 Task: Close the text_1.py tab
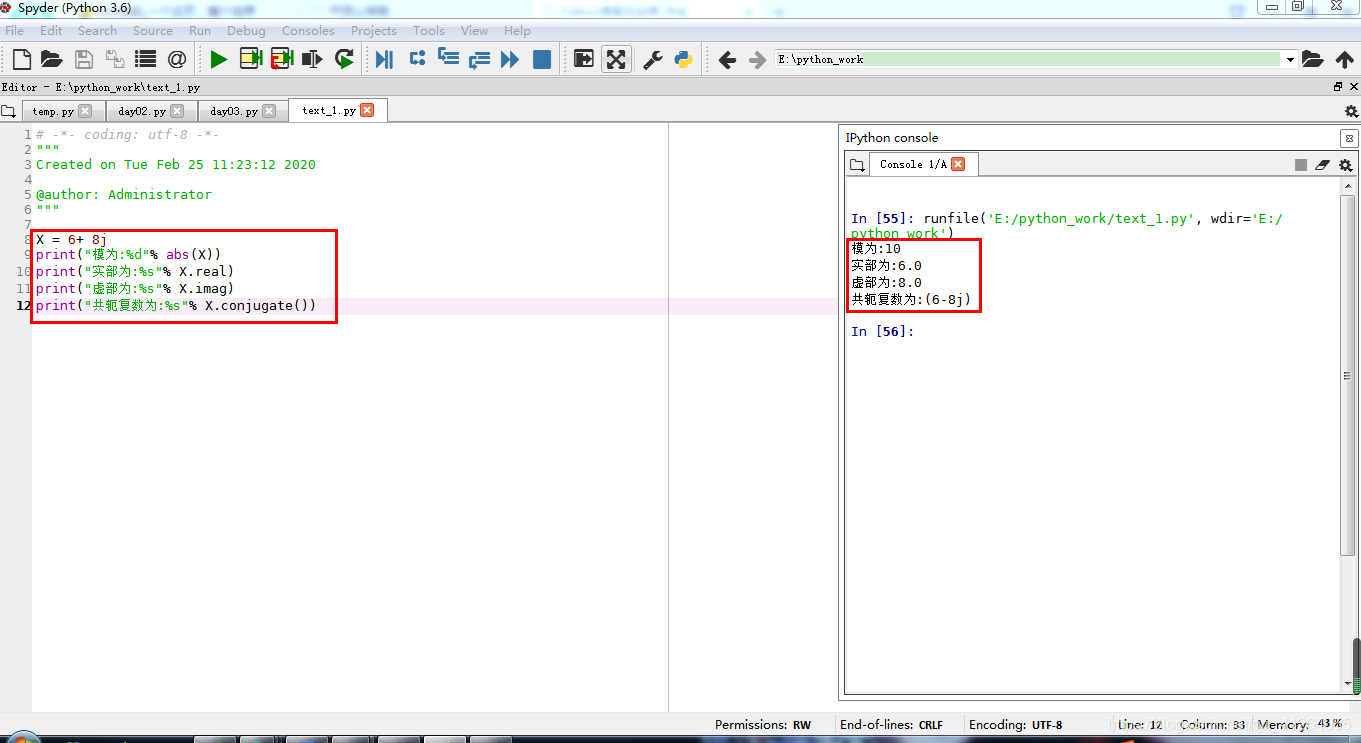click(367, 110)
